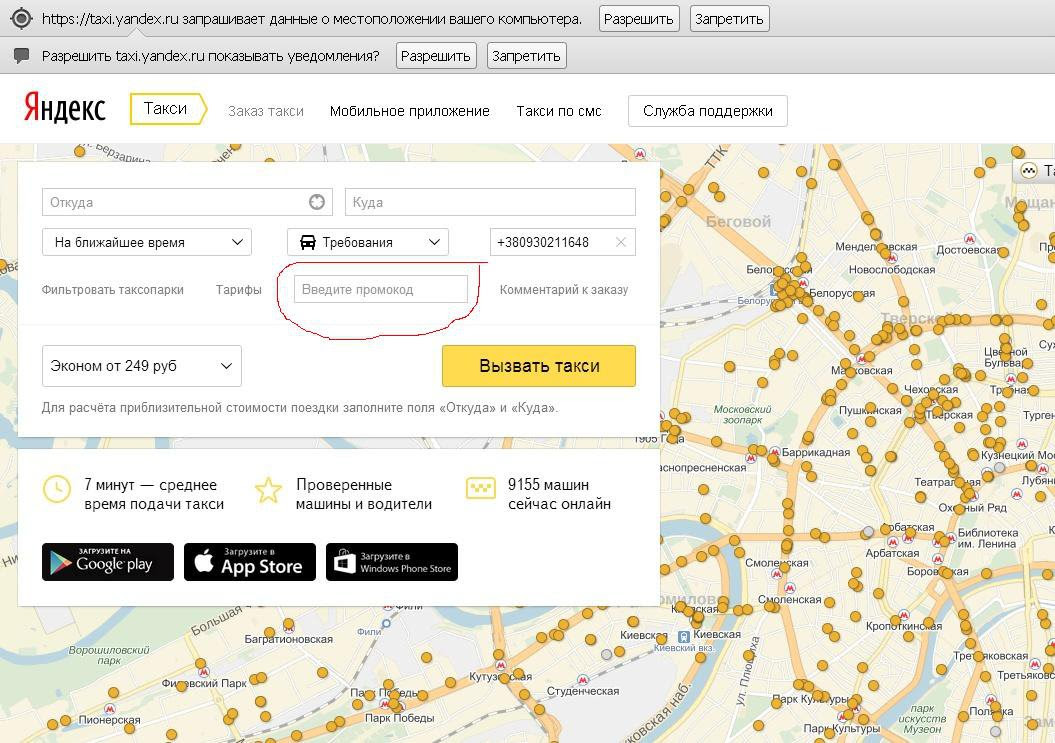Click the Вызвать такси button
The height and width of the screenshot is (743, 1055).
pos(539,366)
